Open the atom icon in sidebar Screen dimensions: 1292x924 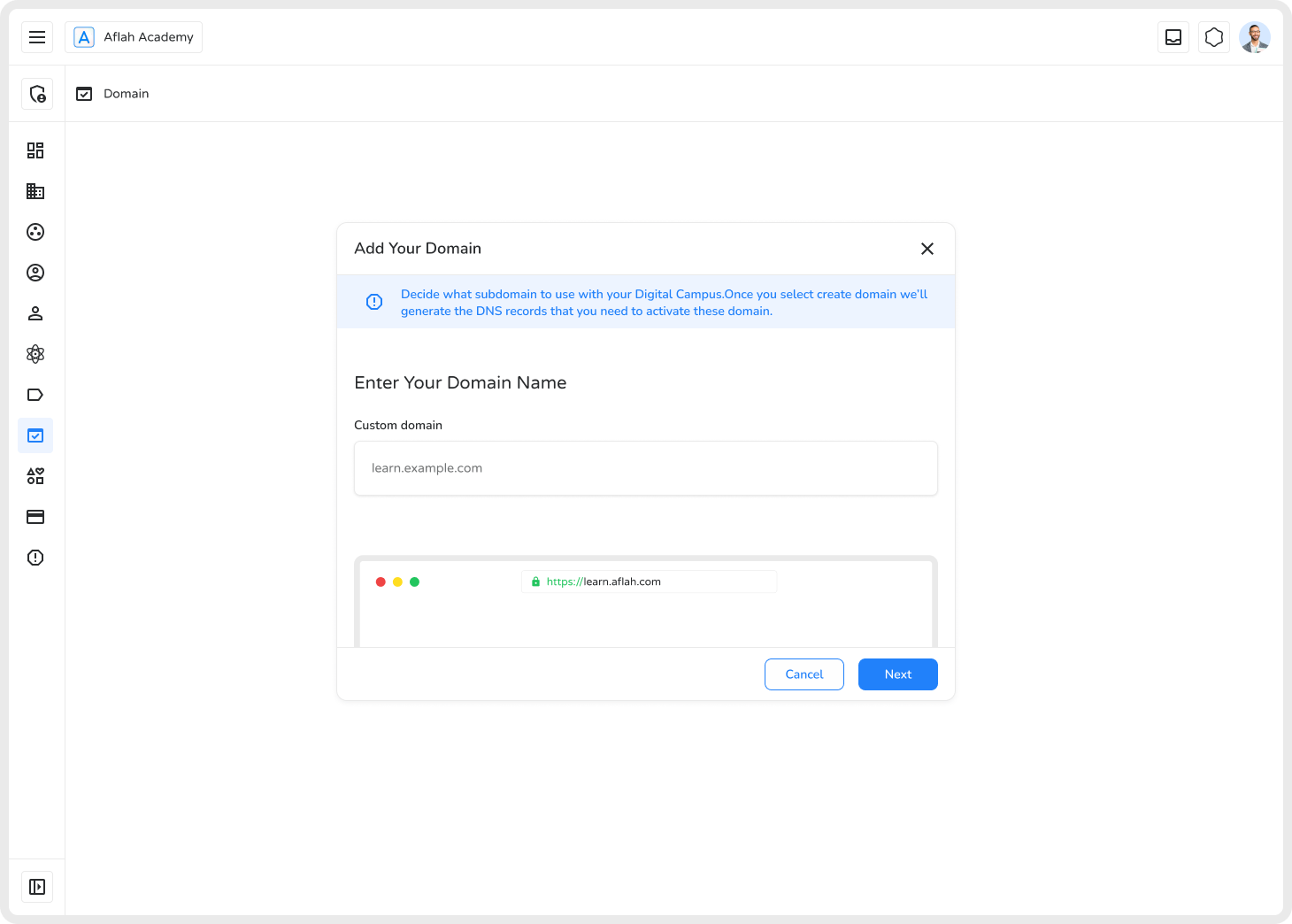pyautogui.click(x=35, y=354)
